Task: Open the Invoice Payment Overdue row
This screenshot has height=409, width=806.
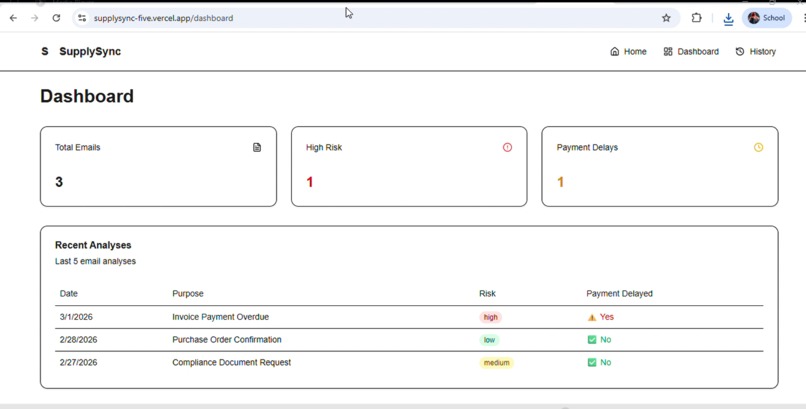Action: coord(409,317)
